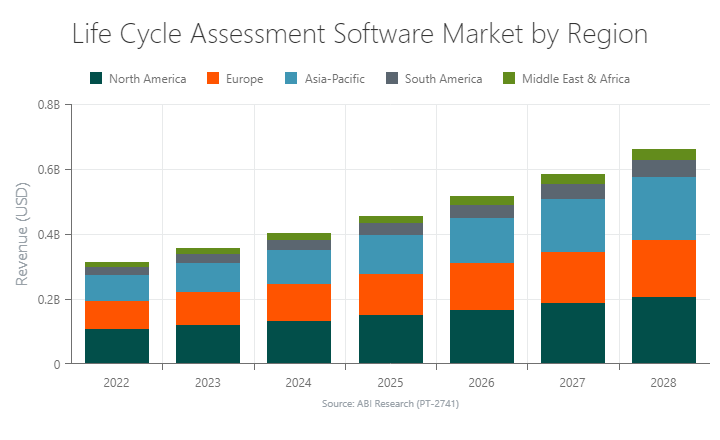This screenshot has width=720, height=440.
Task: Select the 2022 Europe bar segment
Action: click(117, 315)
